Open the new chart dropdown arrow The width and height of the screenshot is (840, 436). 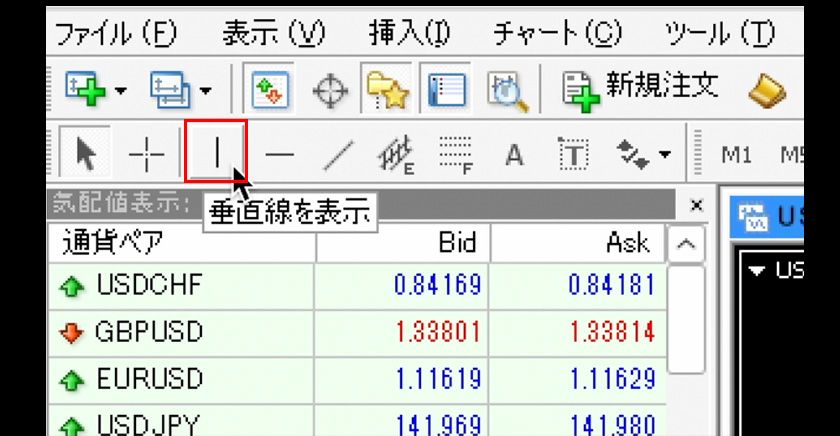(121, 92)
